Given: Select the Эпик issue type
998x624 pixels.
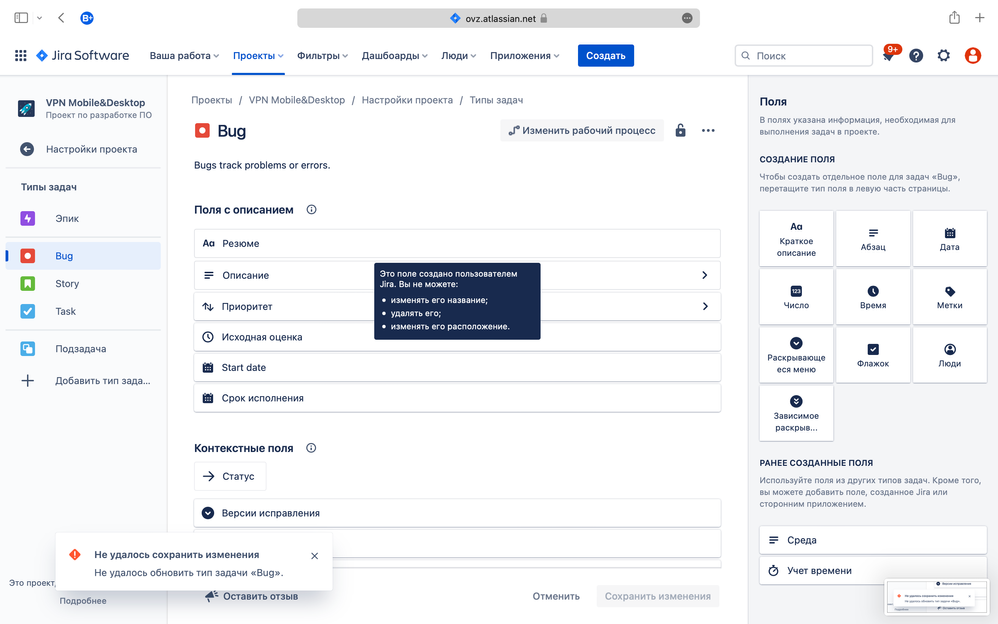Looking at the screenshot, I should 83,218.
